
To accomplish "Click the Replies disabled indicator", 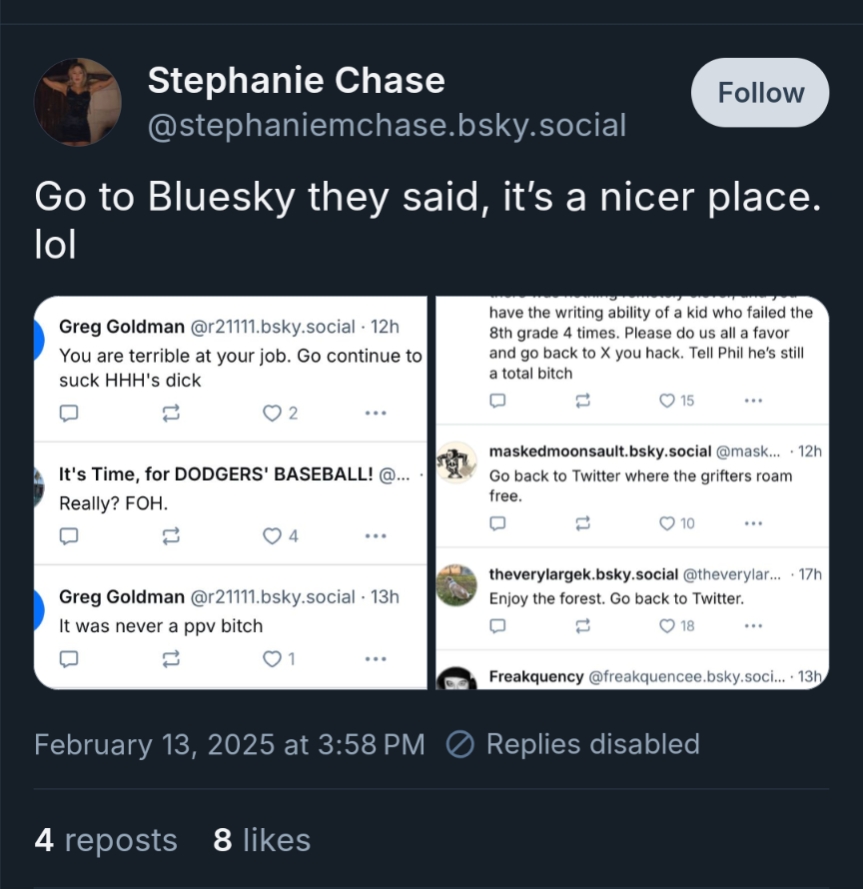I will pyautogui.click(x=572, y=745).
